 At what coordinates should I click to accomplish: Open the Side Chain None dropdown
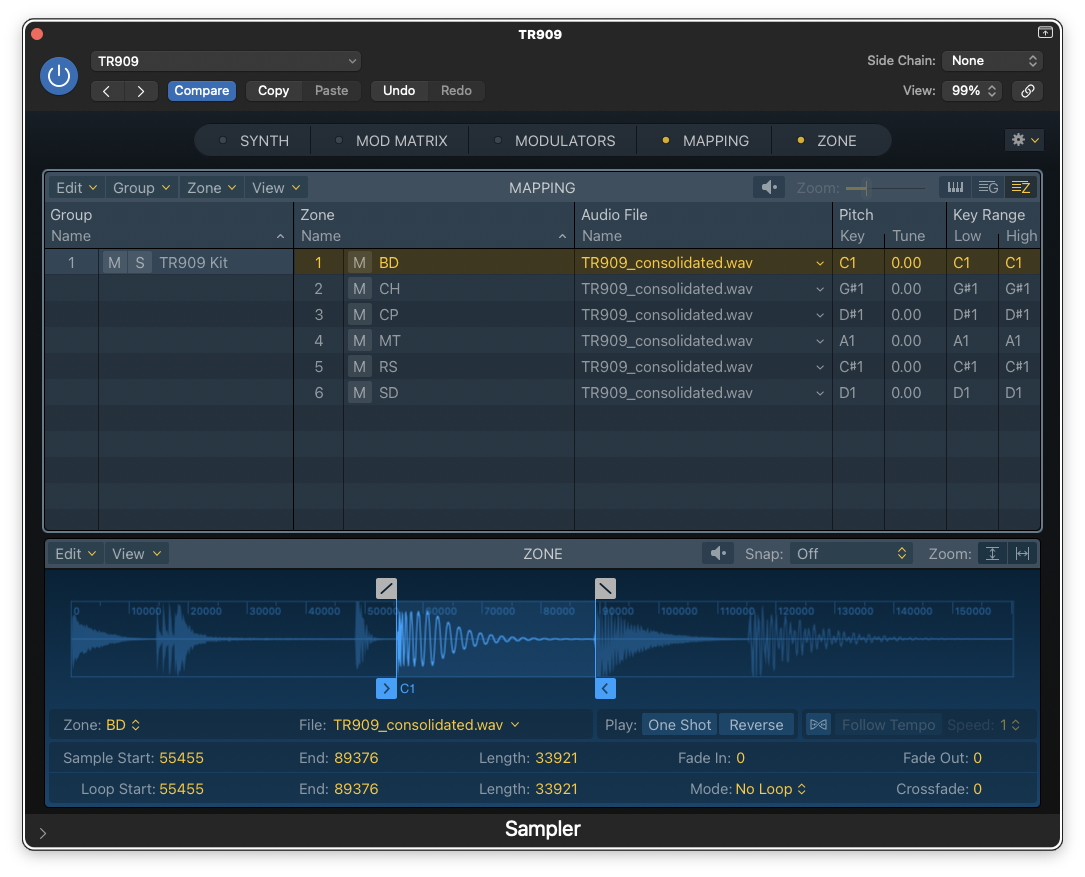point(992,60)
